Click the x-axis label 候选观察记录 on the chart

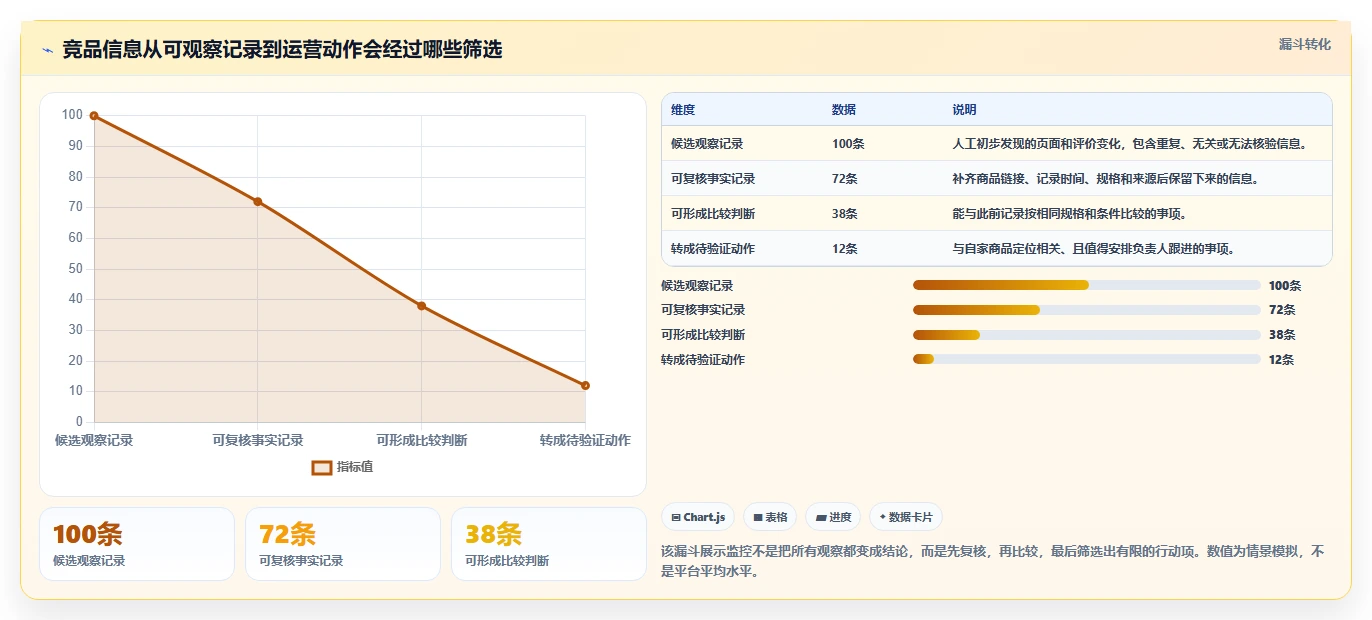[x=94, y=440]
